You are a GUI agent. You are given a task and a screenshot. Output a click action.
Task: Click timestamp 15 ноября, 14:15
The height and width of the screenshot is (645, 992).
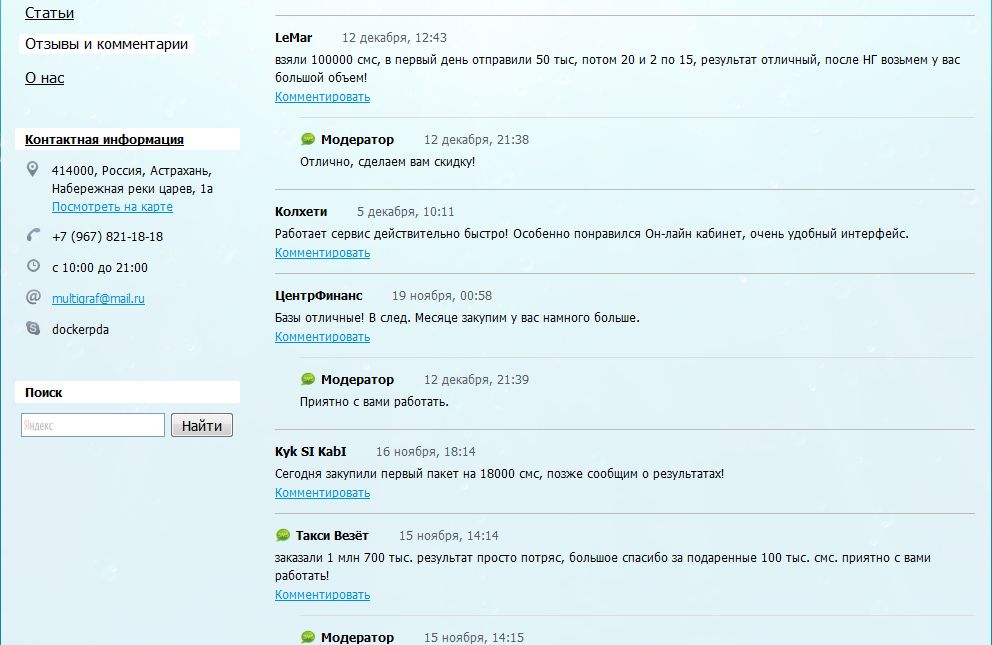pyautogui.click(x=474, y=637)
